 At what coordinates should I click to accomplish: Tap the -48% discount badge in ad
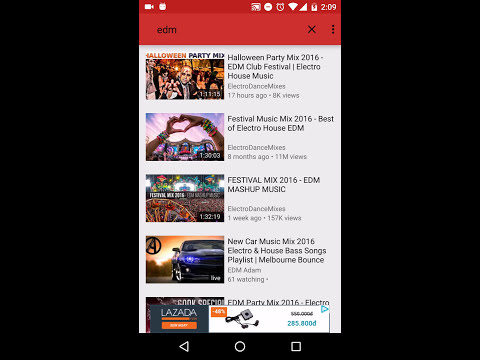coord(219,312)
